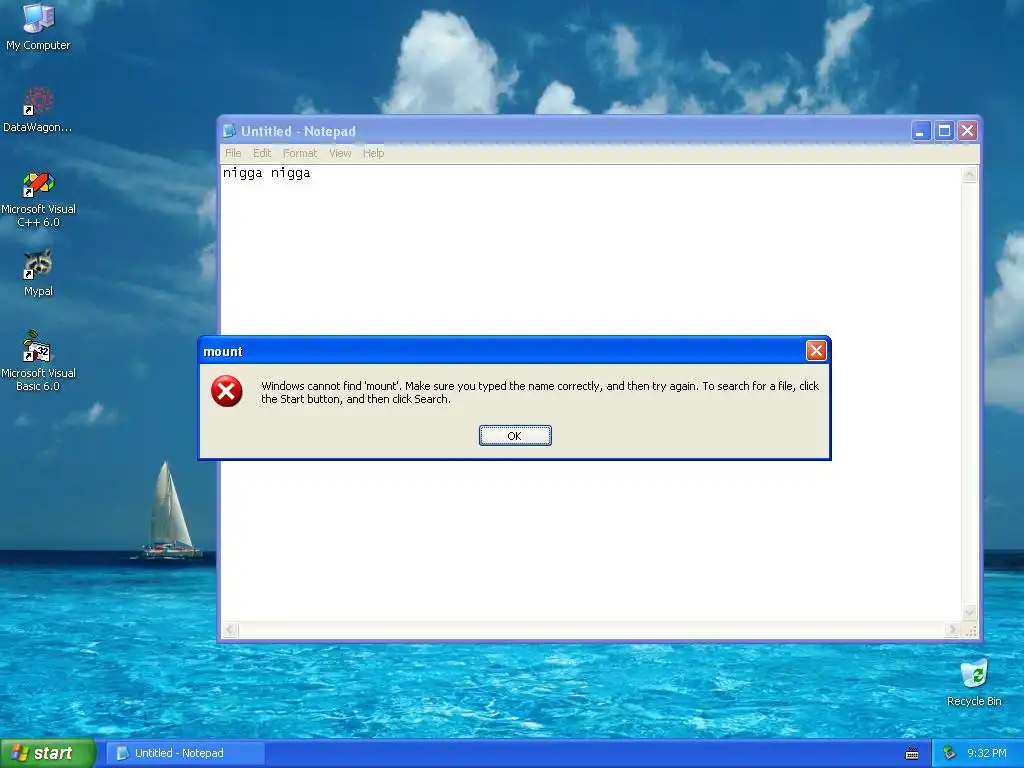Select the DataWagon desktop shortcut
The height and width of the screenshot is (768, 1024).
pyautogui.click(x=38, y=110)
